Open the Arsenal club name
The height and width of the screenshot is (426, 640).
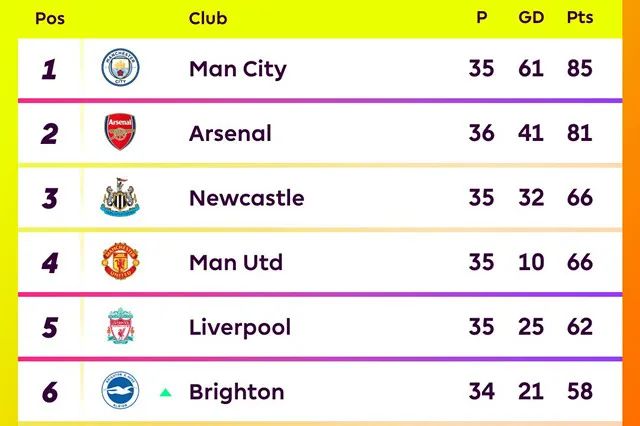coord(230,133)
